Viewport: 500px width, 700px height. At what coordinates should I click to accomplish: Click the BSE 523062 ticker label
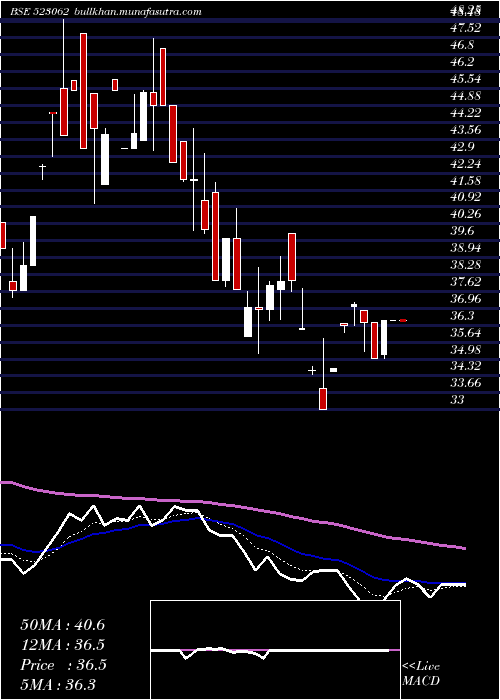tap(39, 12)
